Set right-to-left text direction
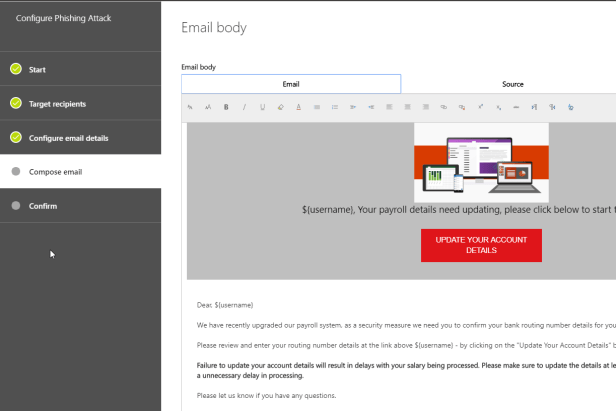Image resolution: width=616 pixels, height=411 pixels. click(552, 107)
